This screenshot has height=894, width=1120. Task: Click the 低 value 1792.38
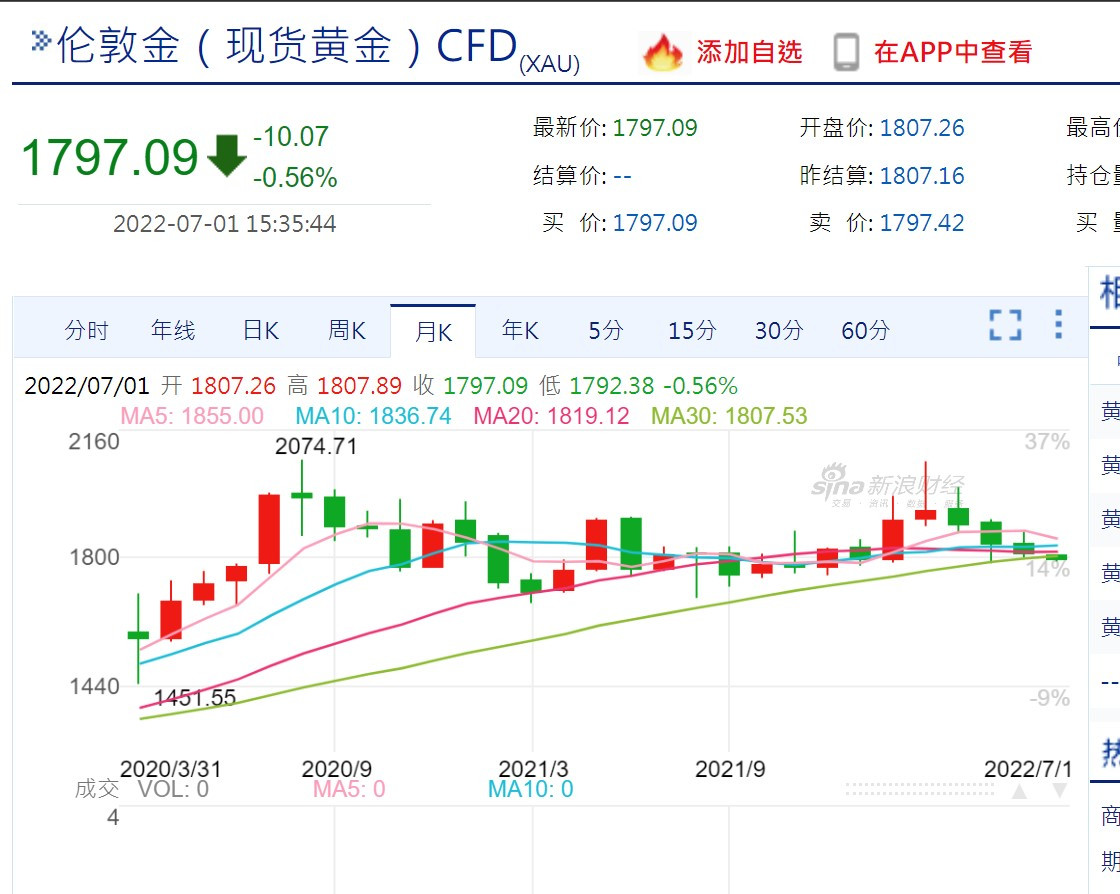click(611, 386)
